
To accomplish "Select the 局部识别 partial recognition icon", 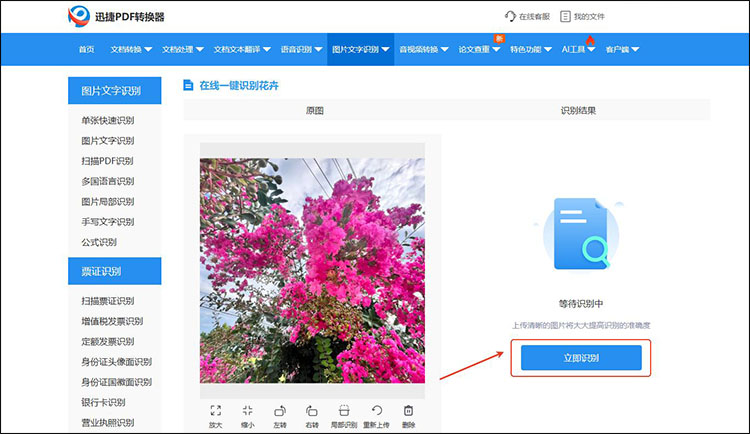I will coord(344,411).
